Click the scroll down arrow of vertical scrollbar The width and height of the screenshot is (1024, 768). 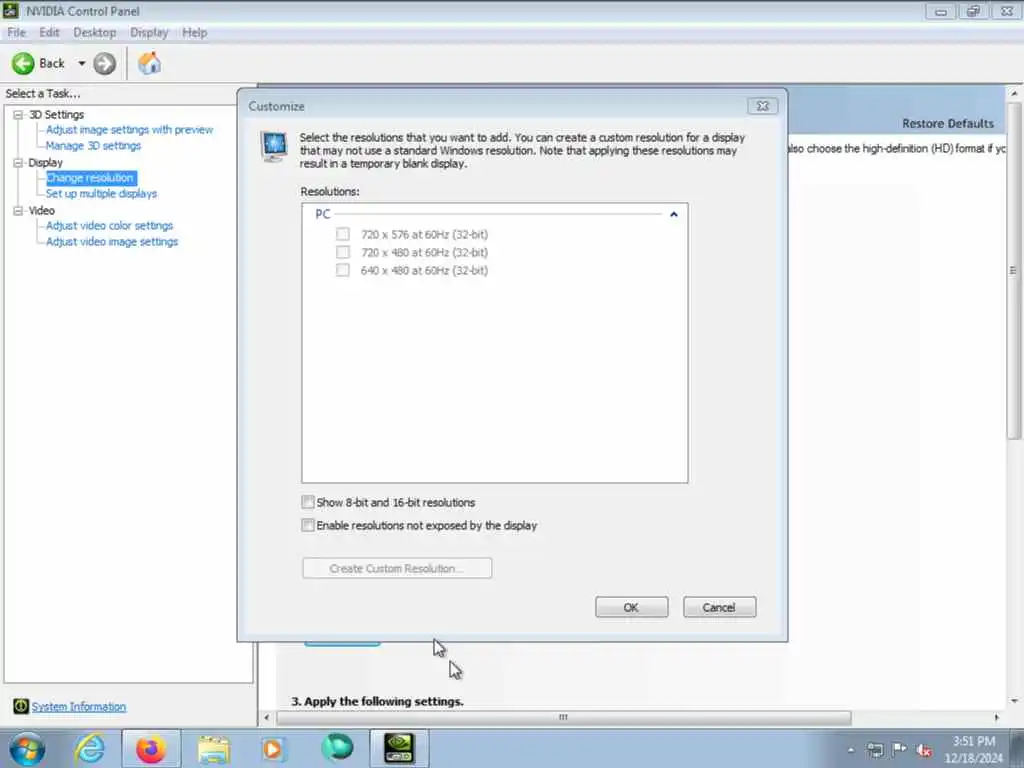[1014, 701]
